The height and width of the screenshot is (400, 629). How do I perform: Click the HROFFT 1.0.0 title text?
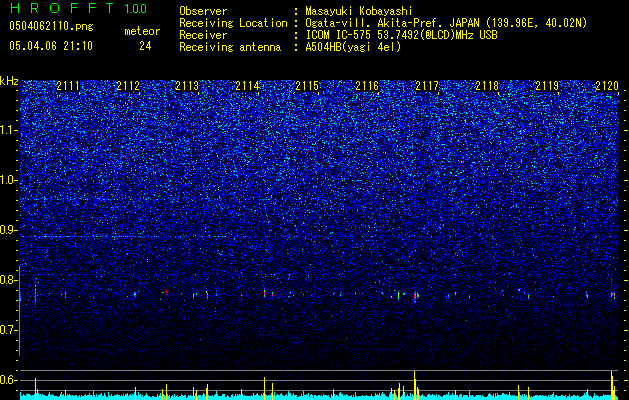tap(78, 8)
